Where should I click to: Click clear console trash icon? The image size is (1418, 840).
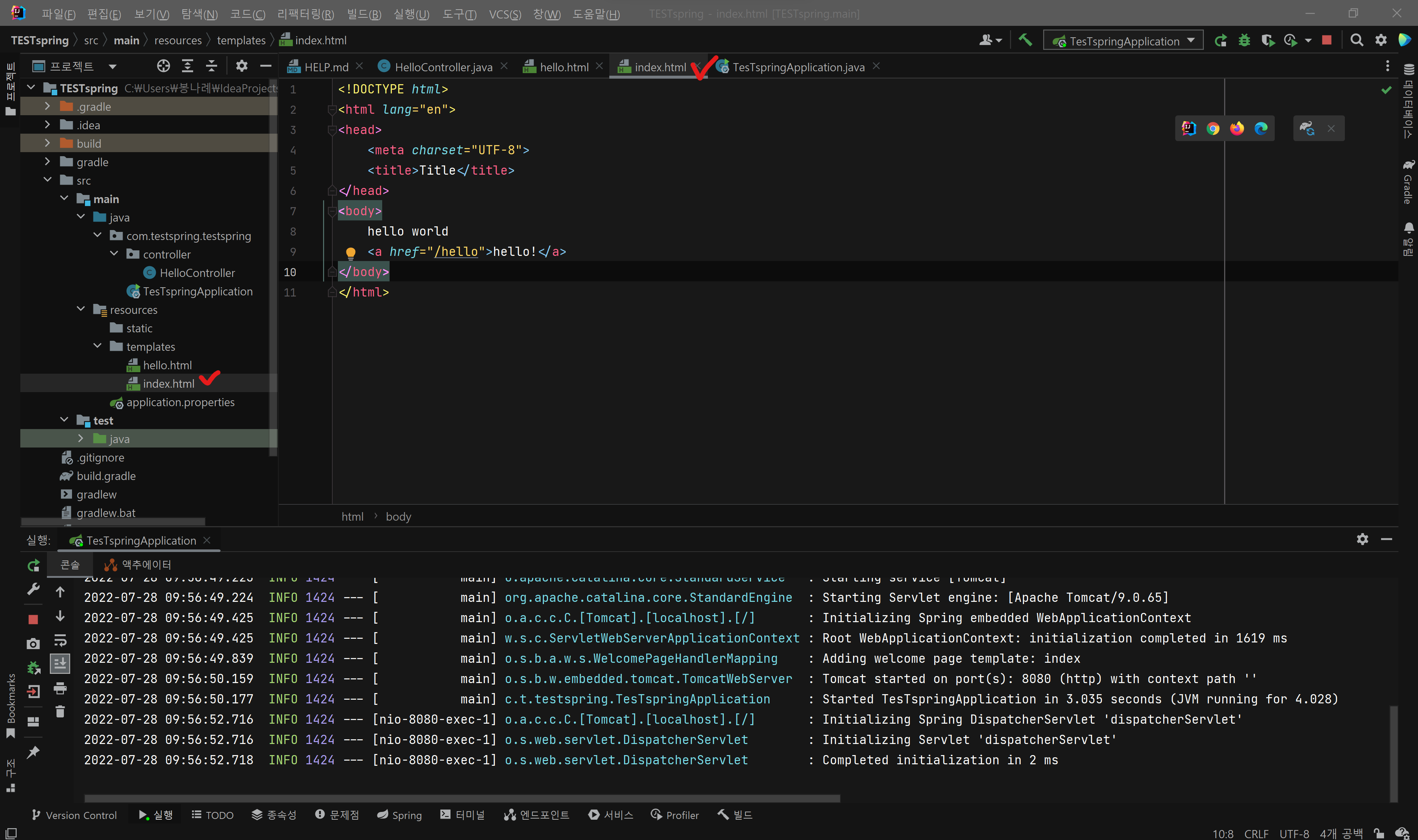[60, 712]
